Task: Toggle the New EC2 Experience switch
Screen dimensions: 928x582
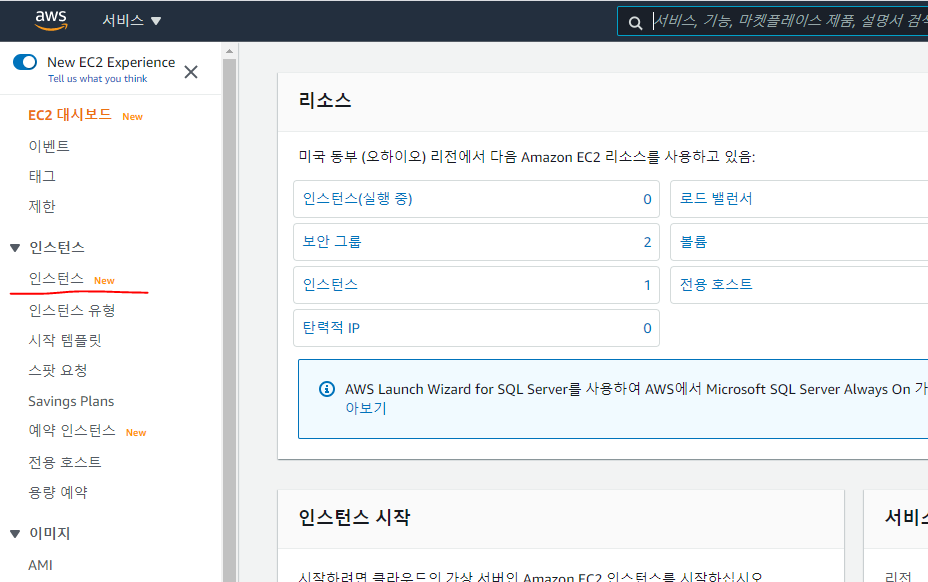Action: point(25,62)
